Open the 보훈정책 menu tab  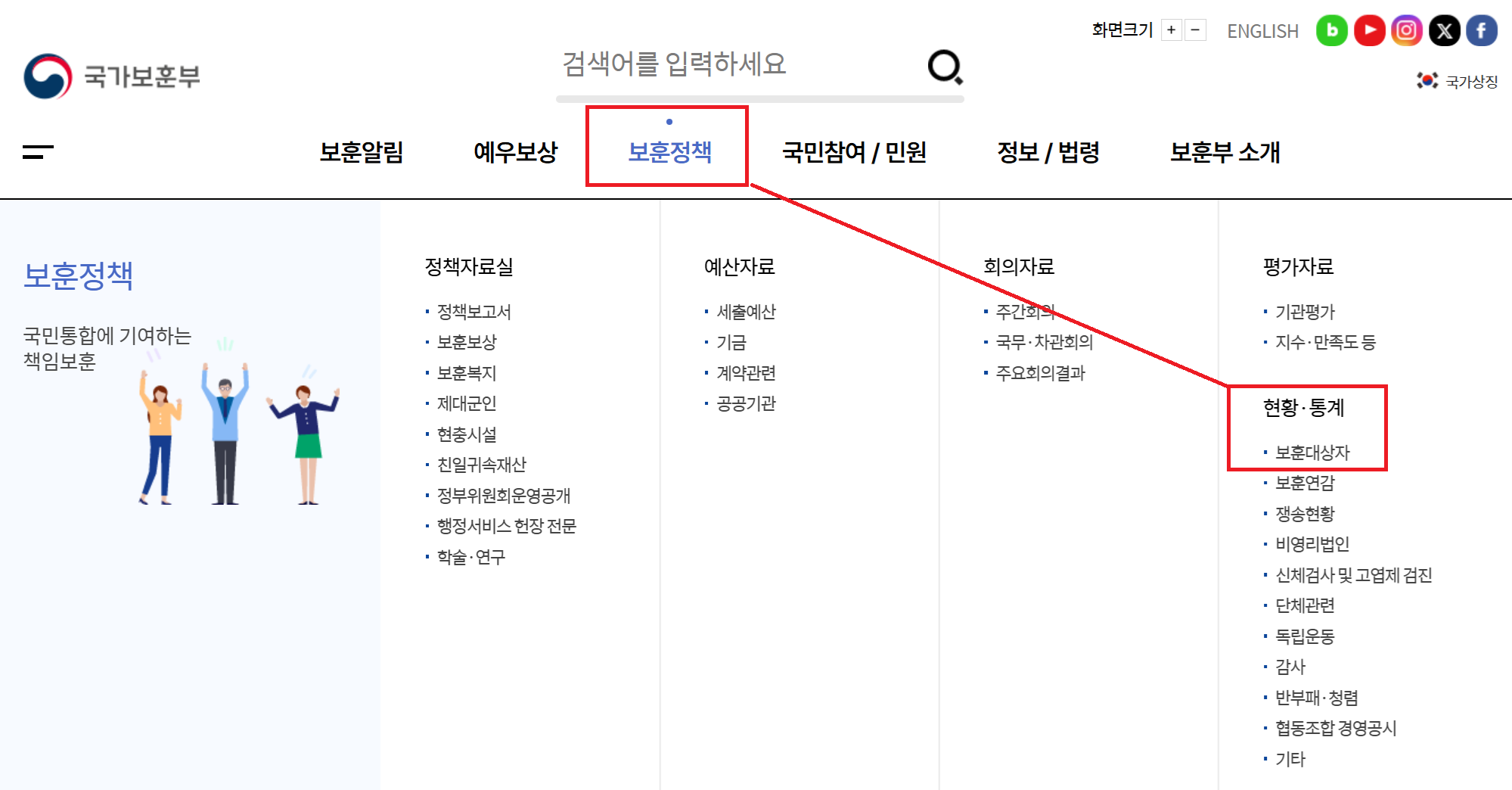click(x=669, y=152)
